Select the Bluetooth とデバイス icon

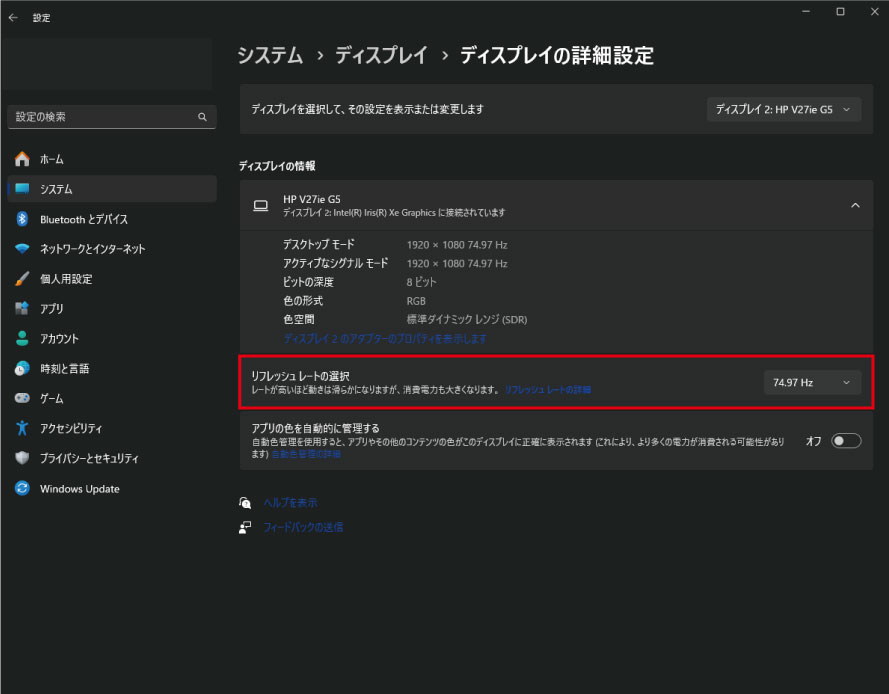(x=22, y=219)
